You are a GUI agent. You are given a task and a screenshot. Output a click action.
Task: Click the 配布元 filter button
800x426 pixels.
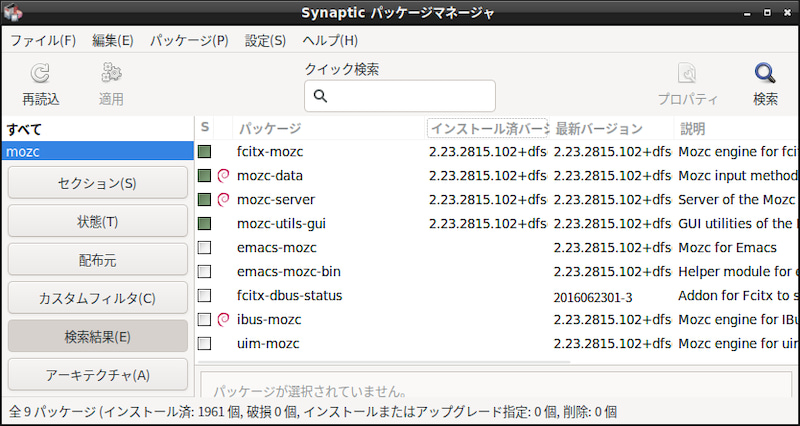click(97, 260)
